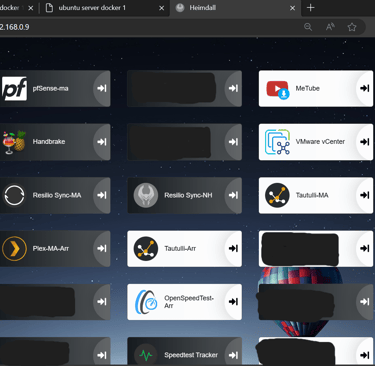Click the Tautulli-MA icon

pyautogui.click(x=277, y=195)
